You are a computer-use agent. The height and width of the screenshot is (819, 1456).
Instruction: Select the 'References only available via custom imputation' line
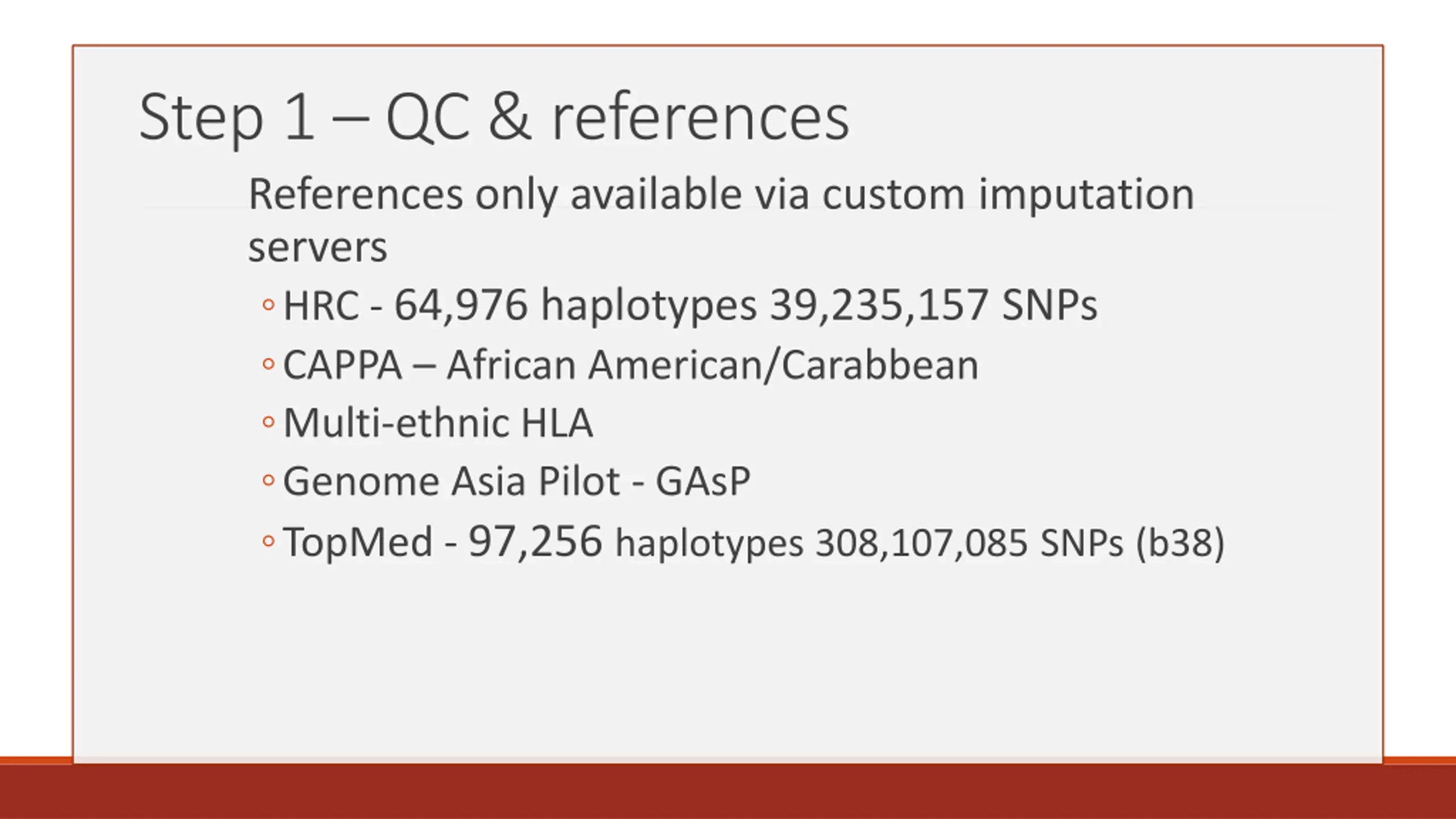[721, 195]
